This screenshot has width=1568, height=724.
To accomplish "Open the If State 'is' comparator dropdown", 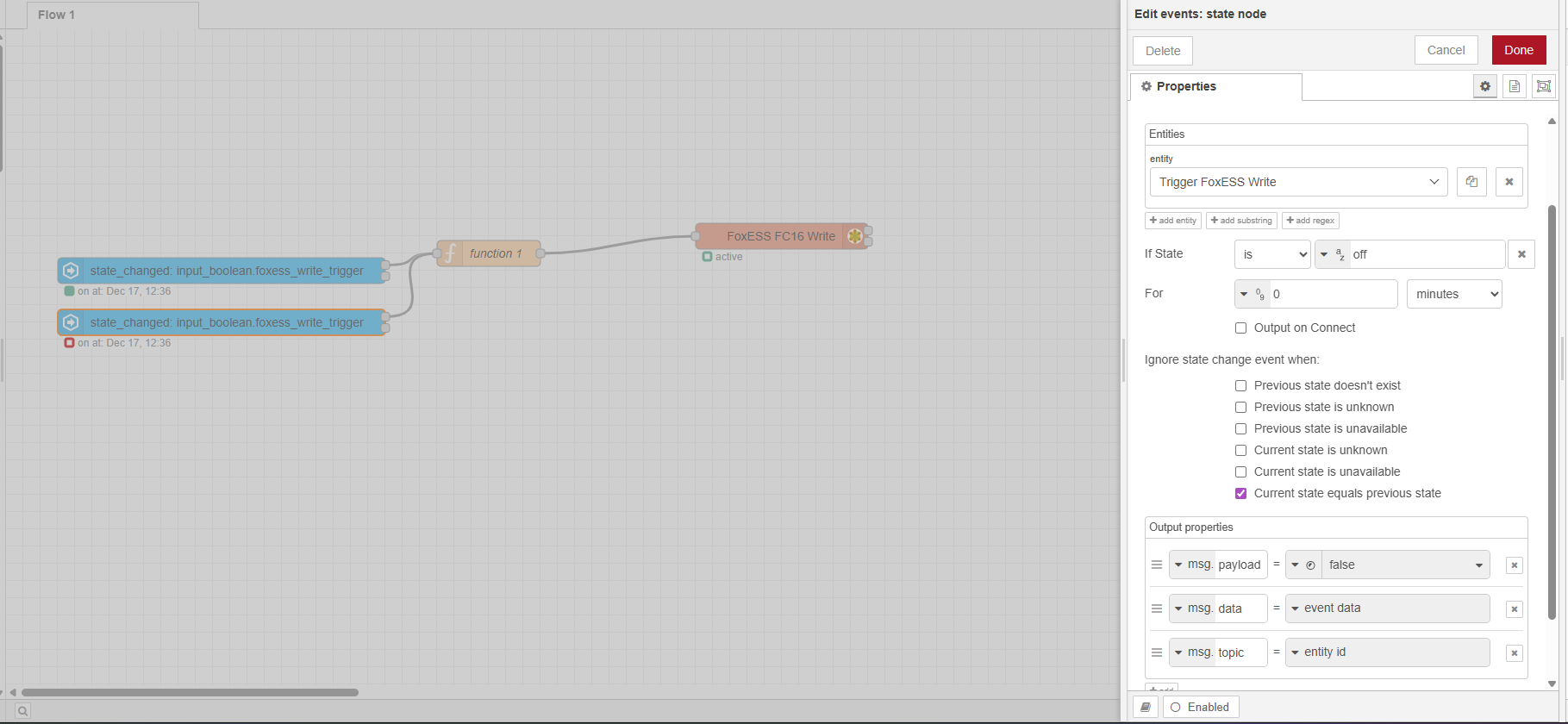I will [x=1272, y=254].
